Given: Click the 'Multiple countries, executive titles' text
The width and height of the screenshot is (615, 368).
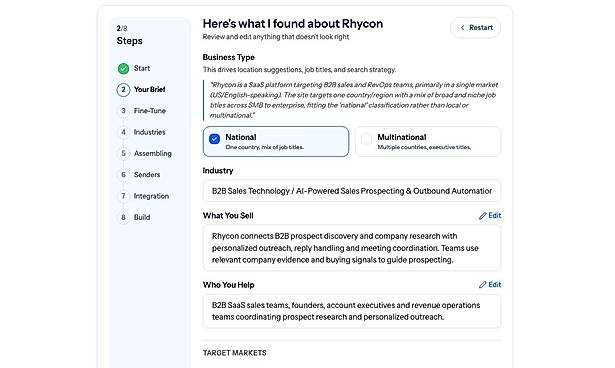Looking at the screenshot, I should point(424,147).
